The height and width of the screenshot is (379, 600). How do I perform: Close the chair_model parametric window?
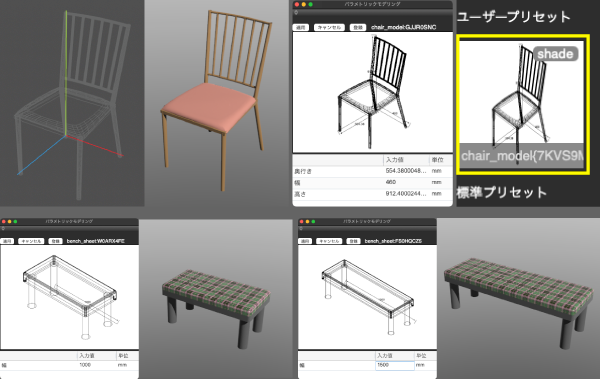[x=297, y=4]
